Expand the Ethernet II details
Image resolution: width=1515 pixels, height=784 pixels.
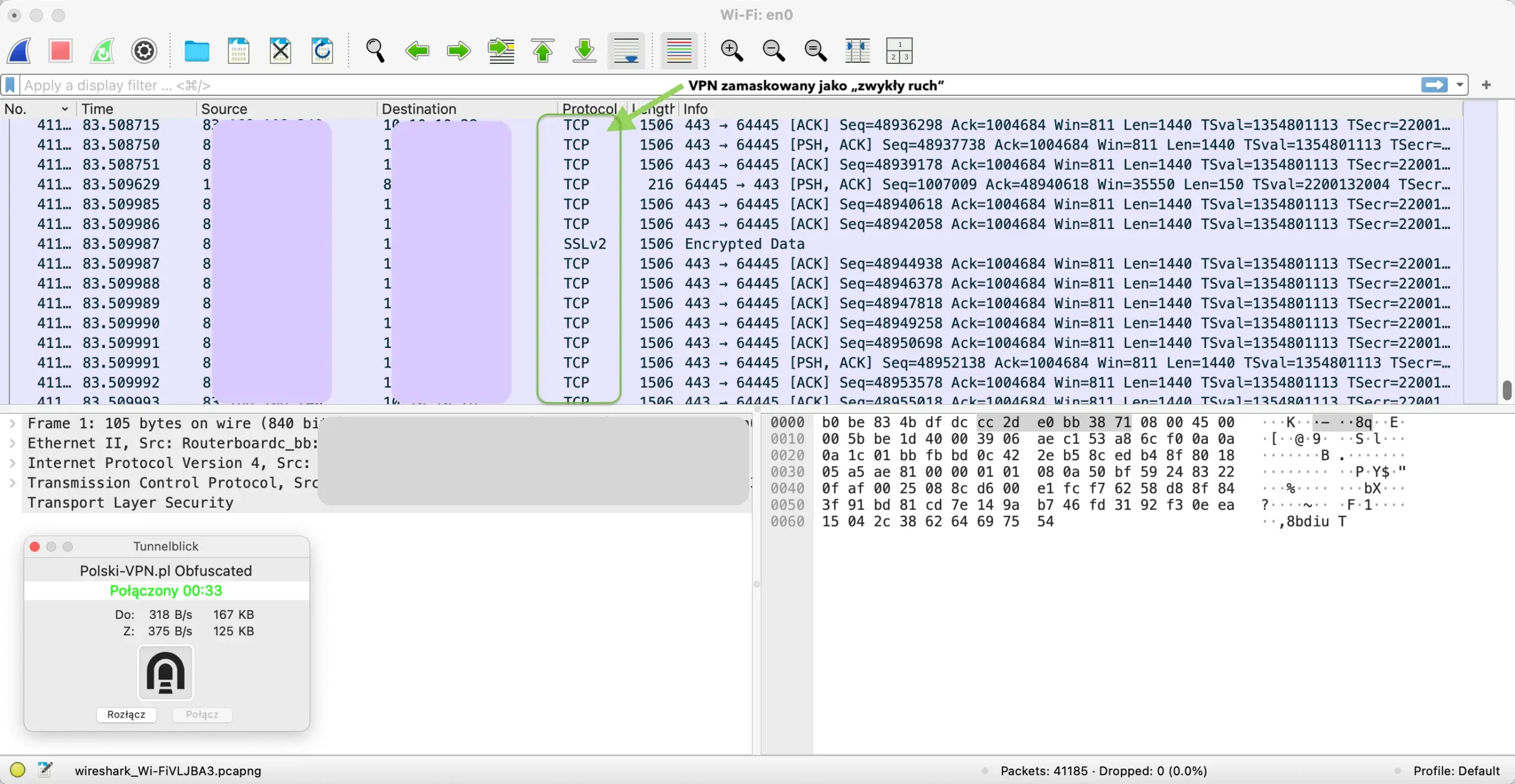(x=12, y=444)
